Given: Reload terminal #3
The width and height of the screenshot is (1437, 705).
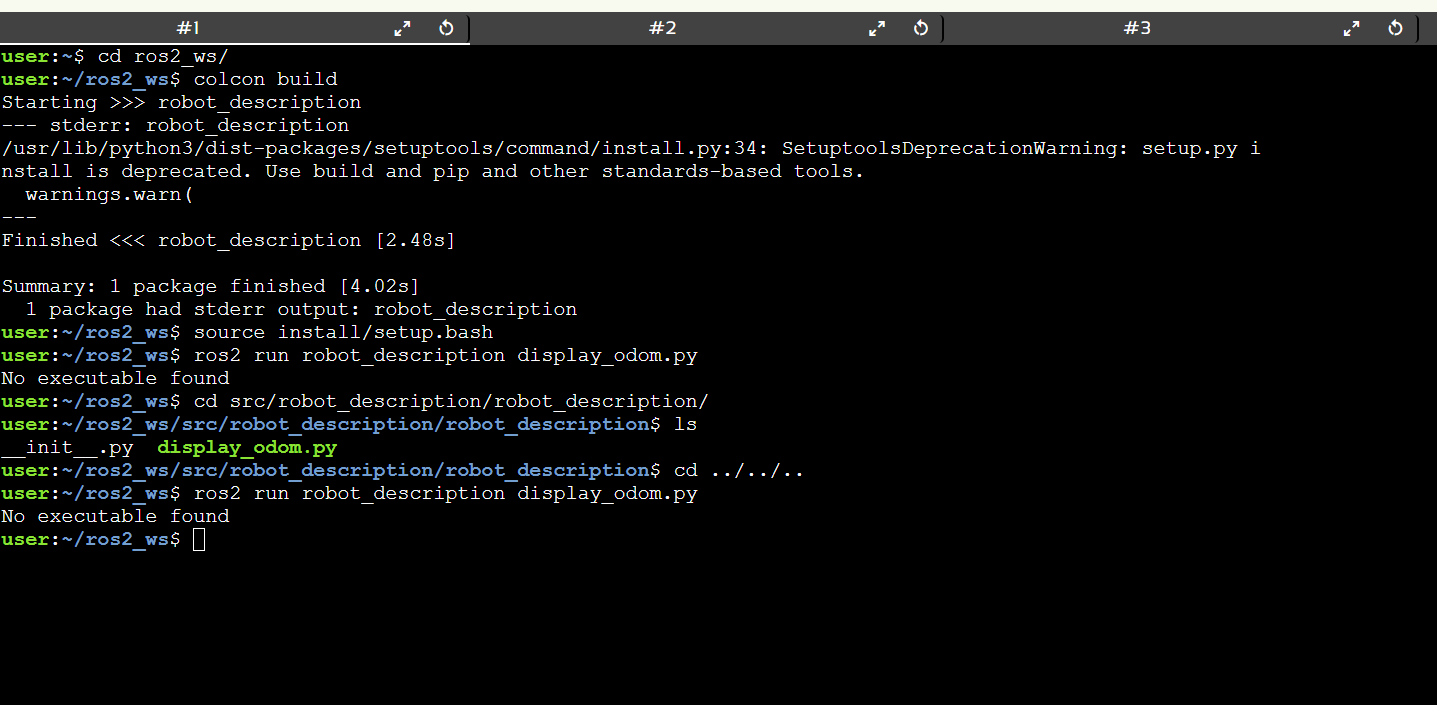Looking at the screenshot, I should (1395, 28).
